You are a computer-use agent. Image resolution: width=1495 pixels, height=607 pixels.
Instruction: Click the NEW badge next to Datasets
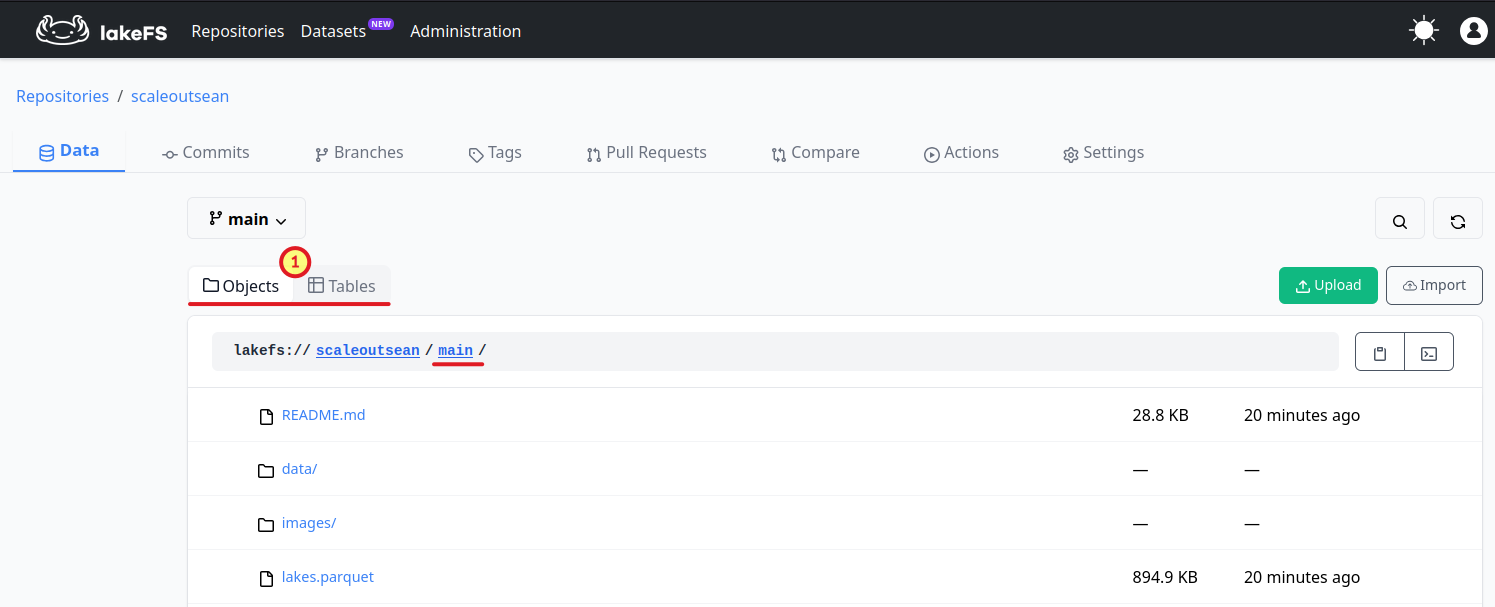380,23
